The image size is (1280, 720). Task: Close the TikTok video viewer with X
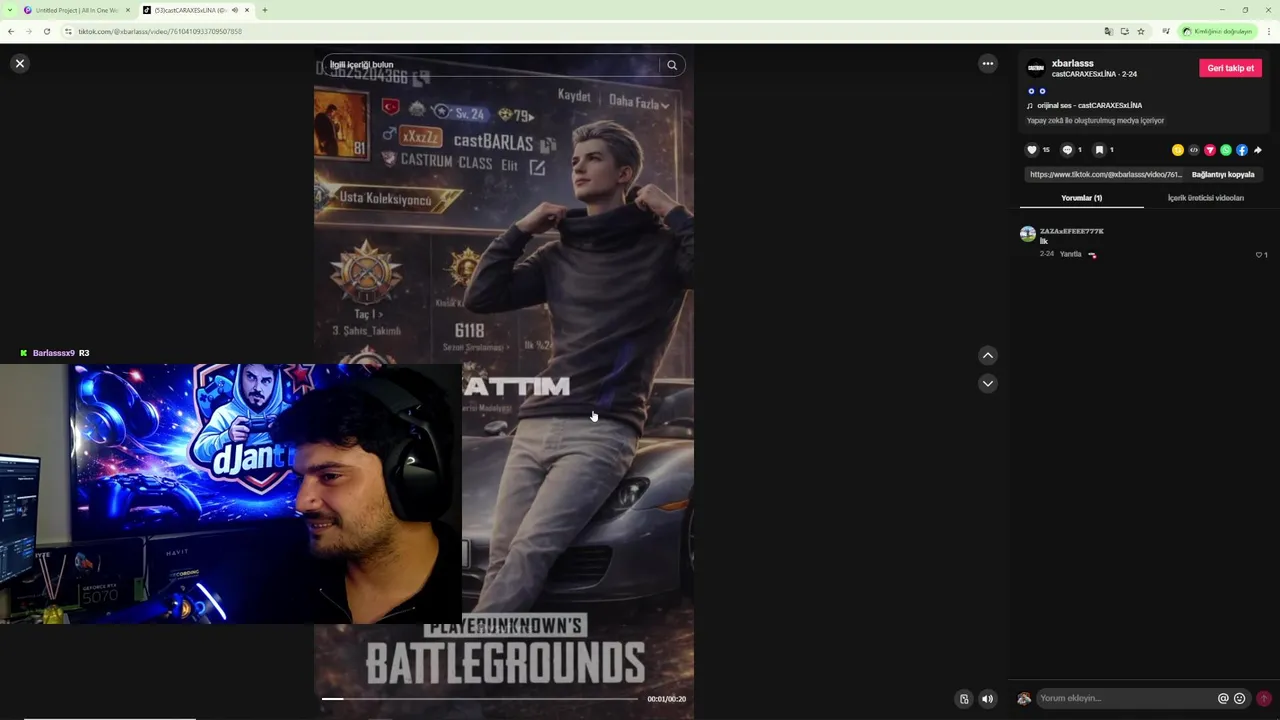19,63
